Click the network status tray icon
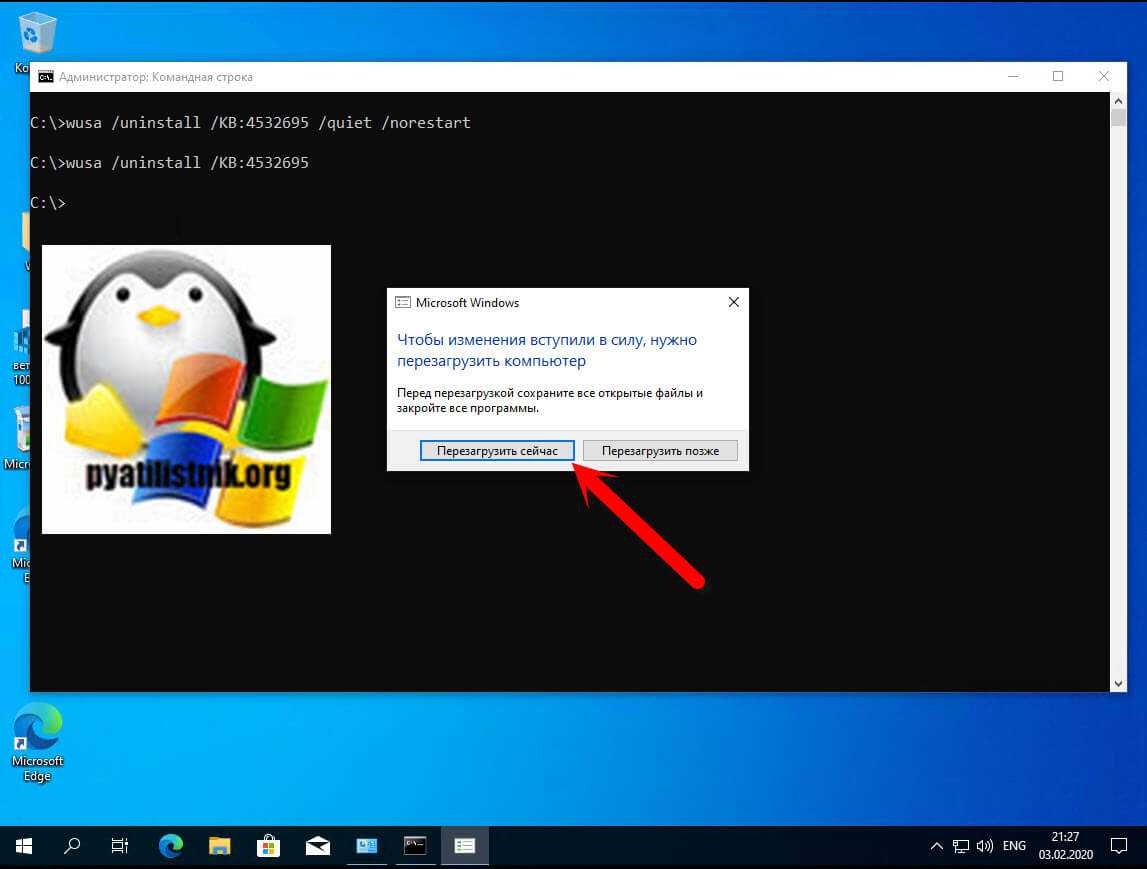The height and width of the screenshot is (869, 1147). pyautogui.click(x=960, y=846)
